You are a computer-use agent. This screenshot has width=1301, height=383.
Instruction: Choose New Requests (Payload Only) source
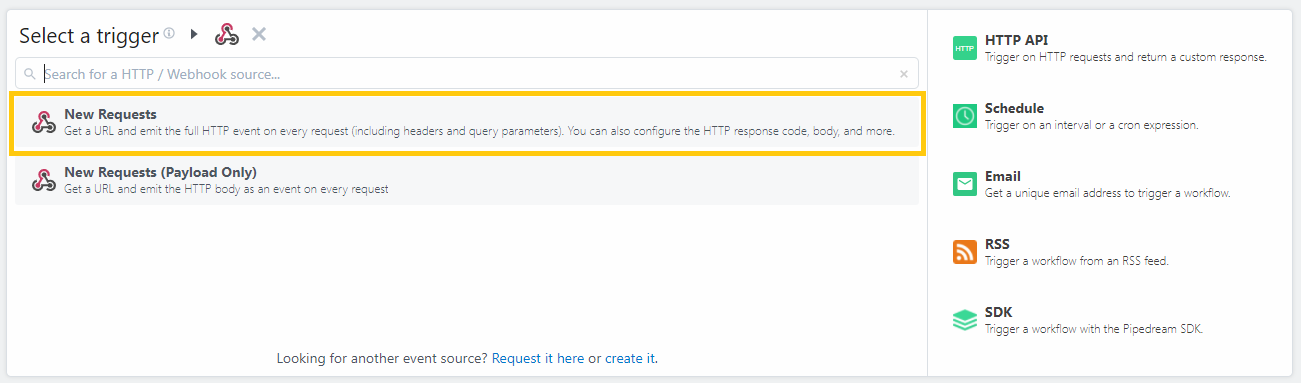point(467,181)
